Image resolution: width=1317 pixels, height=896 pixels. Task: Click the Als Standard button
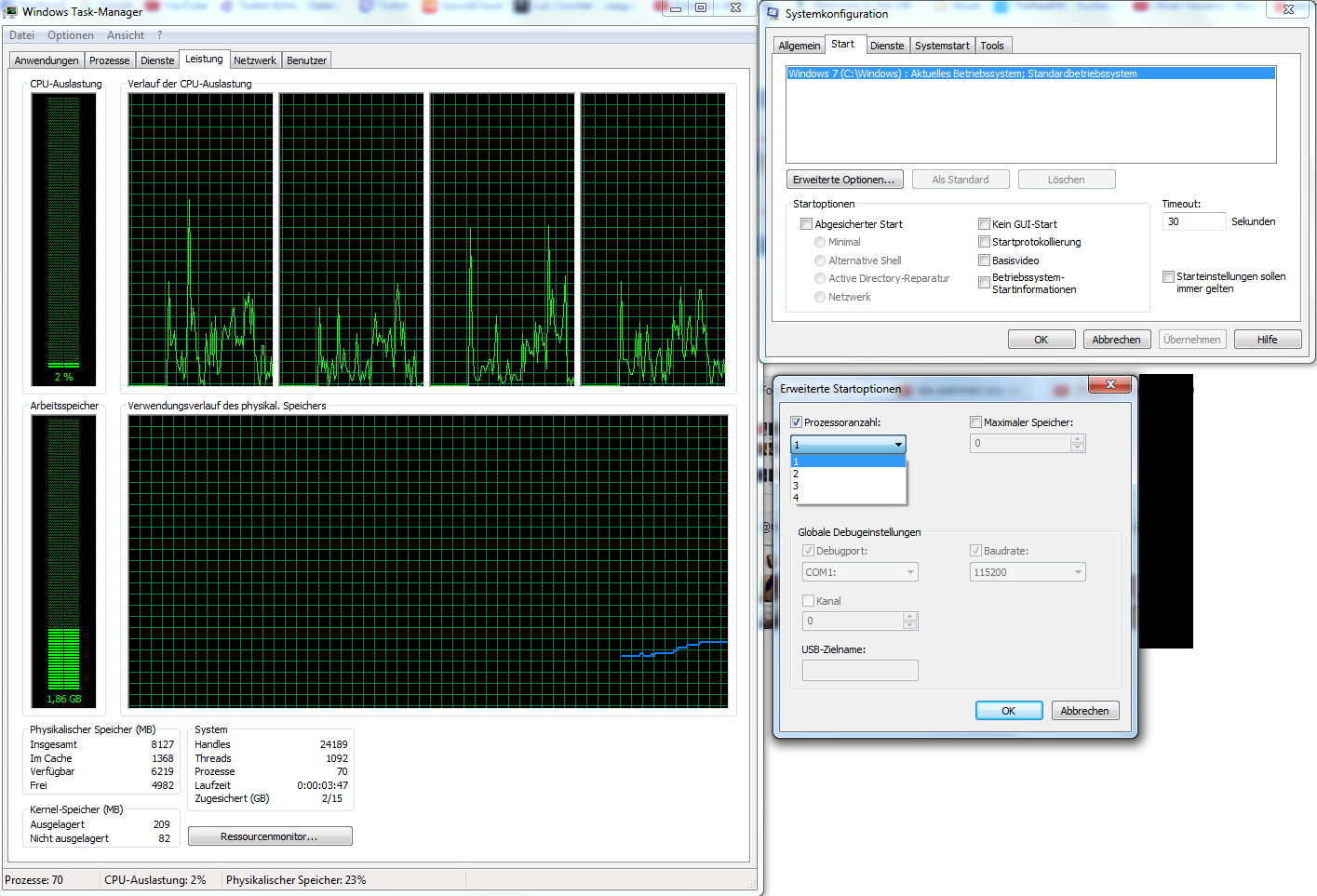[961, 180]
